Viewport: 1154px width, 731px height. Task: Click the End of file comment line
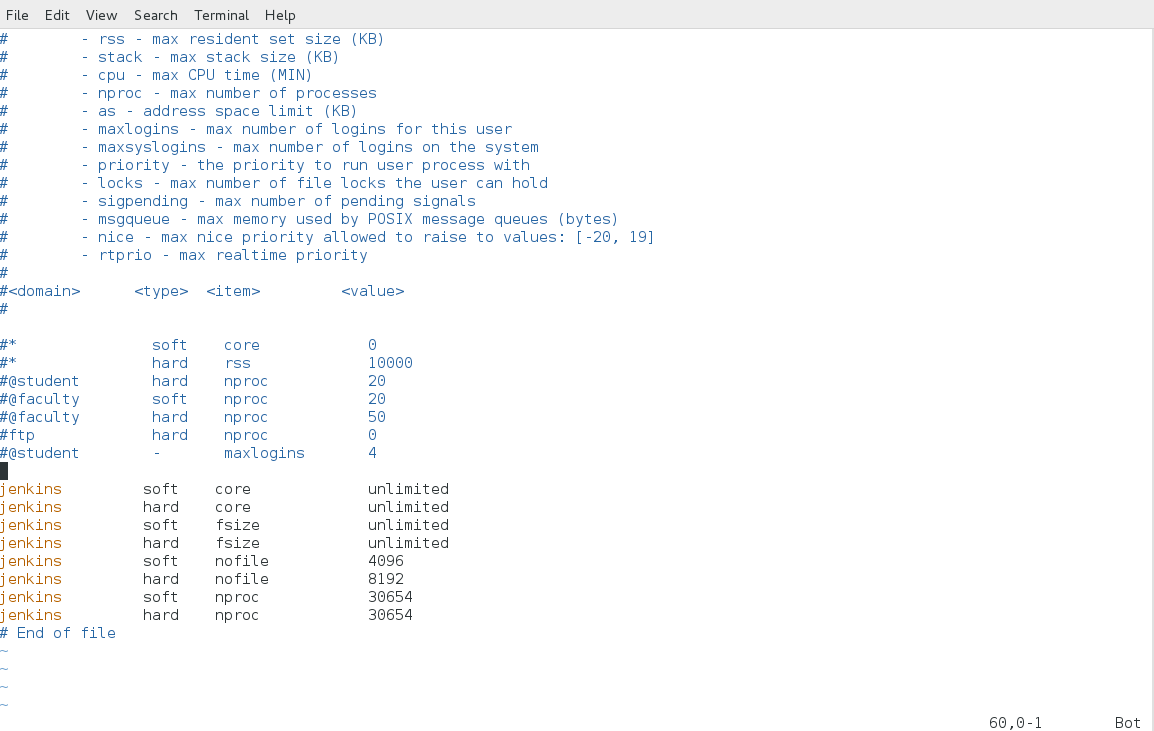click(60, 633)
